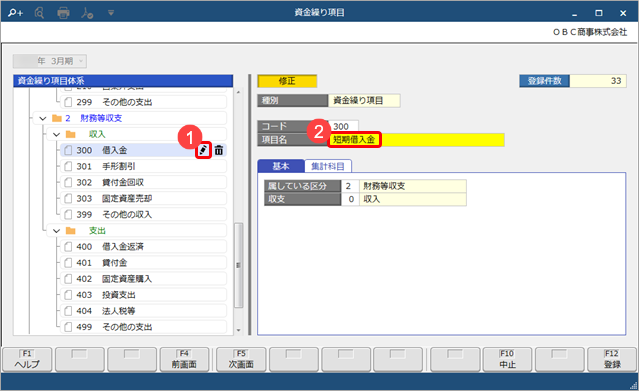The image size is (639, 391).
Task: Collapse the 収入 folder node
Action: click(x=56, y=134)
